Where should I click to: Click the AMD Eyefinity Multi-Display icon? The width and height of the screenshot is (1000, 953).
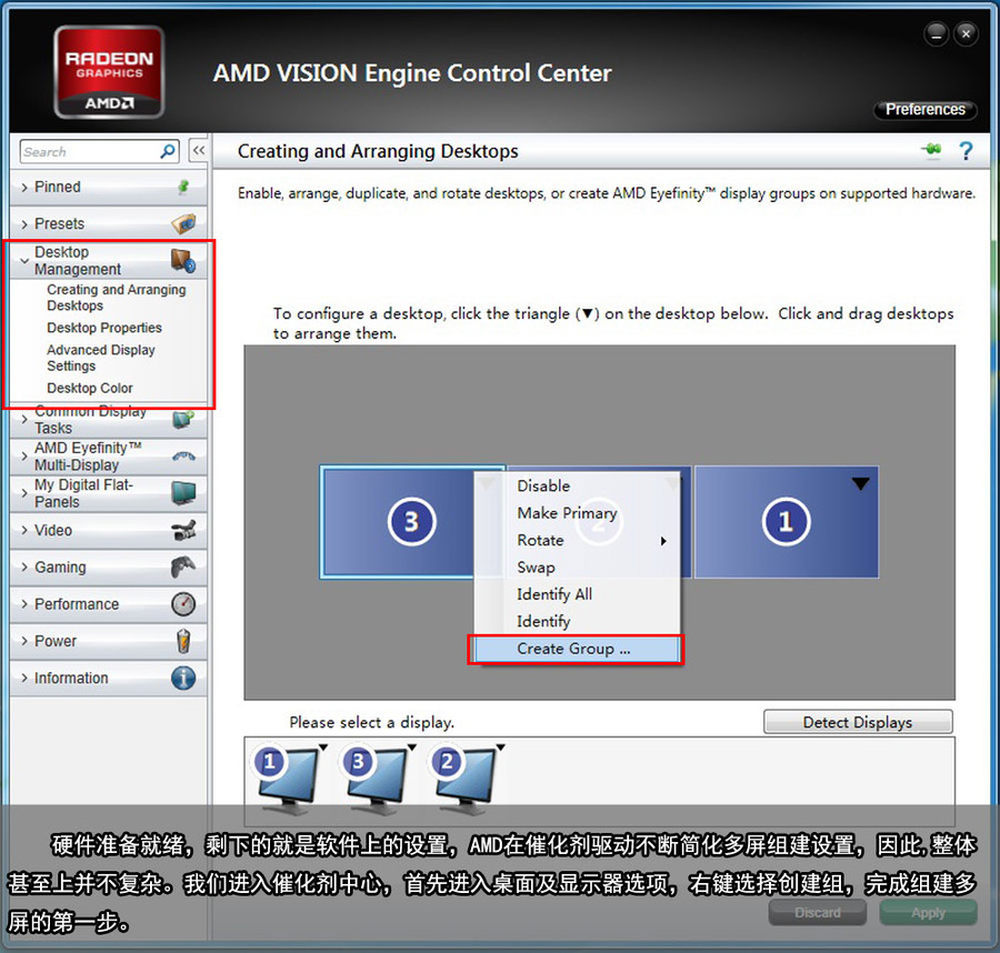184,456
